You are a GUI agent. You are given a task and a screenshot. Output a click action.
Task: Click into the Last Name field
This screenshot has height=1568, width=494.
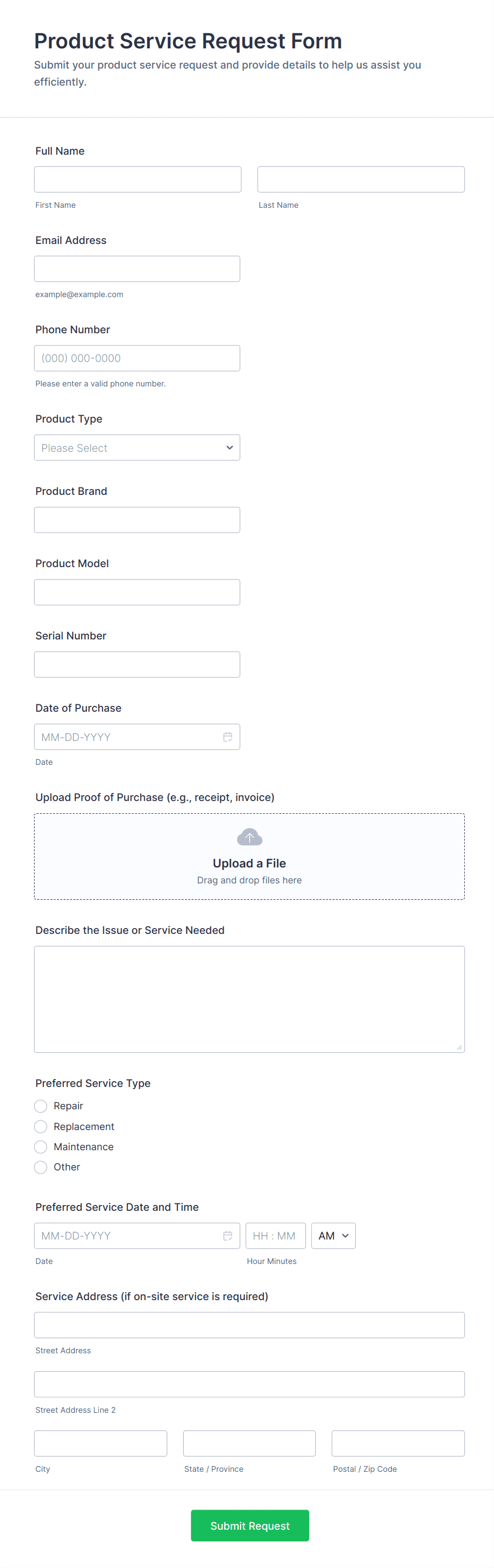coord(361,180)
